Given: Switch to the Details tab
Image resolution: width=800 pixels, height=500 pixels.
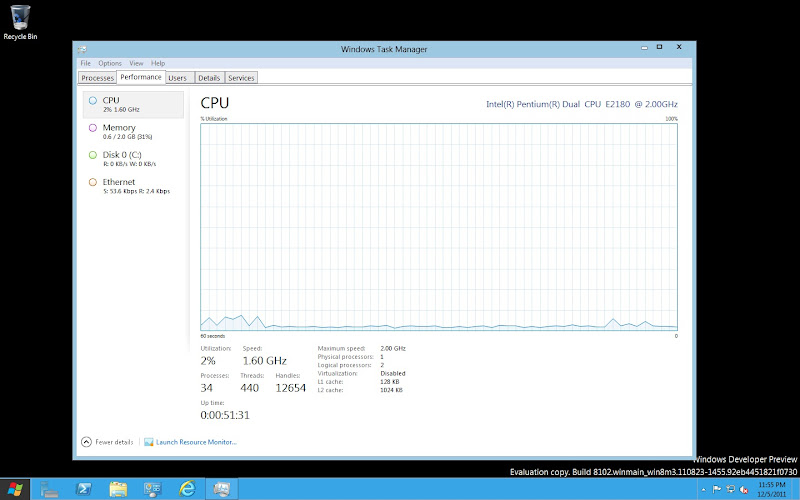Looking at the screenshot, I should tap(209, 78).
